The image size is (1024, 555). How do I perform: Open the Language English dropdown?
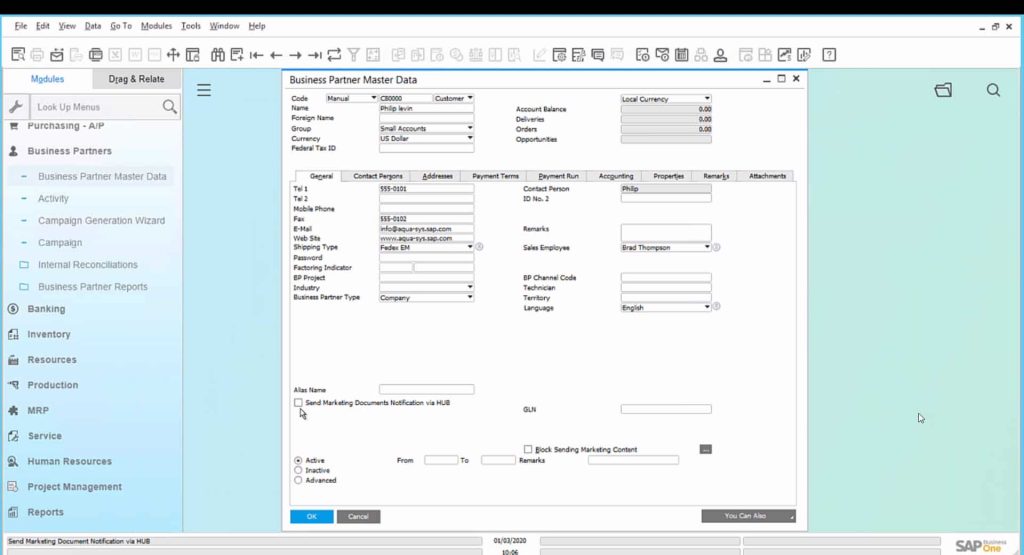point(707,307)
